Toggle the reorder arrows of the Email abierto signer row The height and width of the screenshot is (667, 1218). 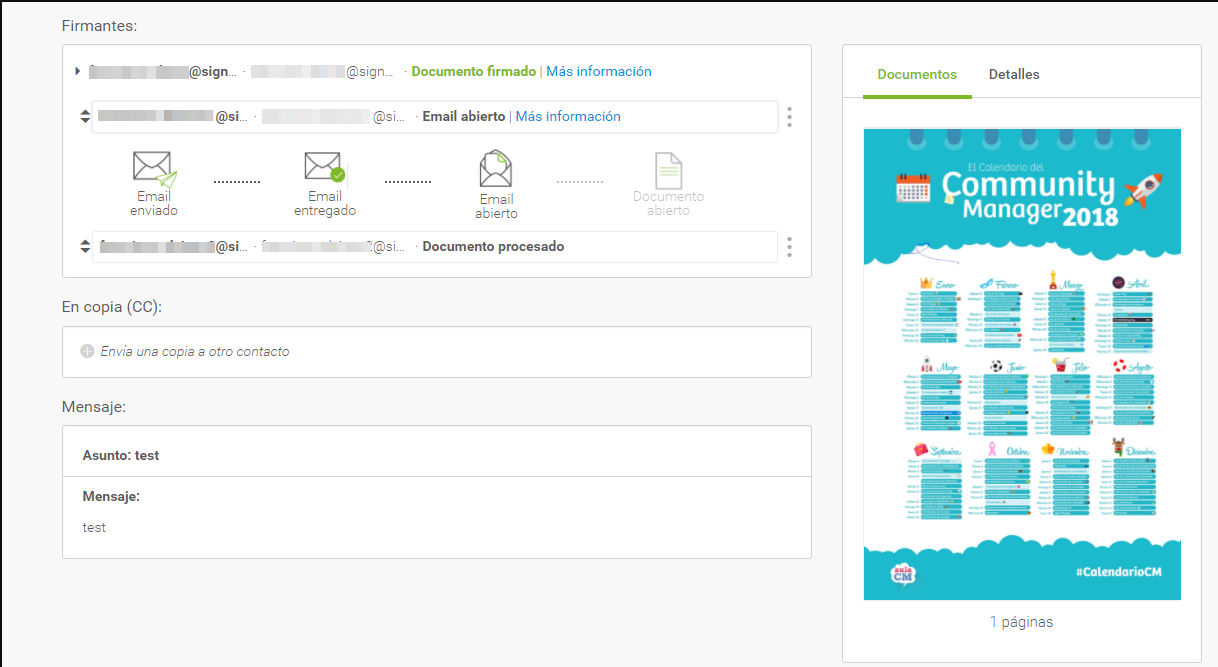point(85,117)
